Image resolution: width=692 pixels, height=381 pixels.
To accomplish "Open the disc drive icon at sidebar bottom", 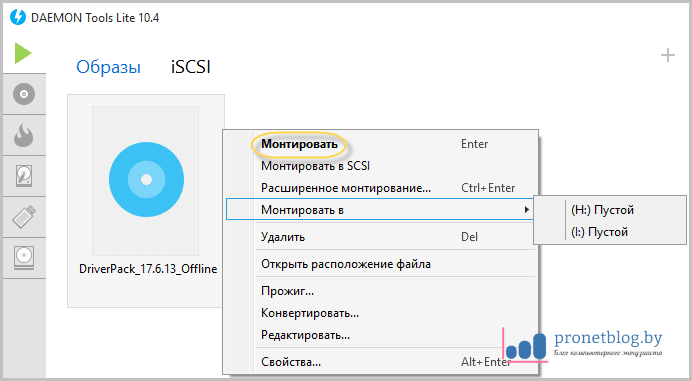I will [x=24, y=258].
